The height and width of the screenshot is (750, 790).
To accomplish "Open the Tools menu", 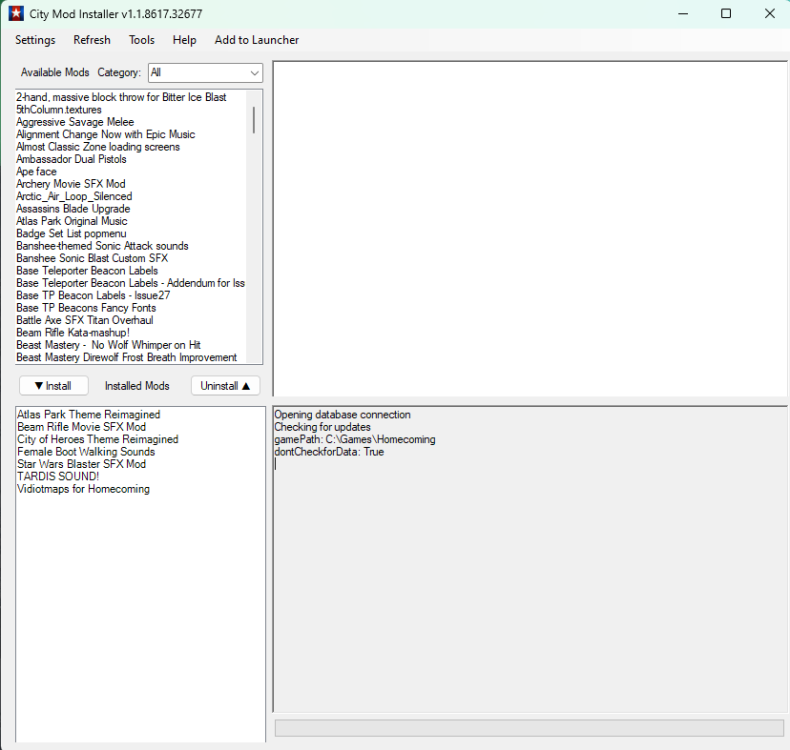I will (142, 40).
